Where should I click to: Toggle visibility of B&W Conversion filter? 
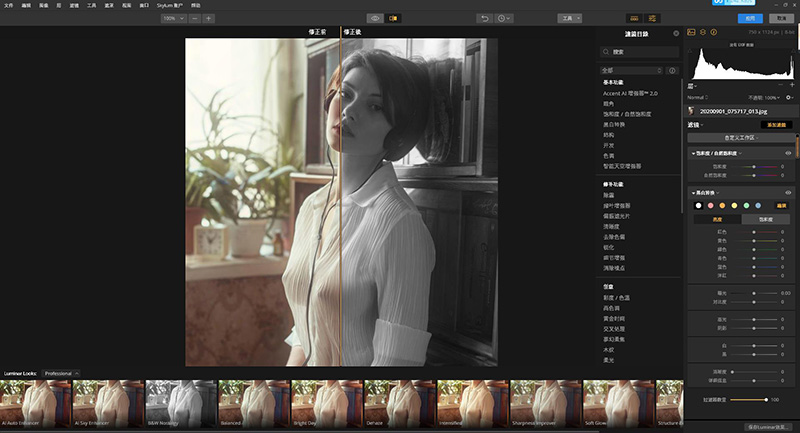(x=788, y=193)
